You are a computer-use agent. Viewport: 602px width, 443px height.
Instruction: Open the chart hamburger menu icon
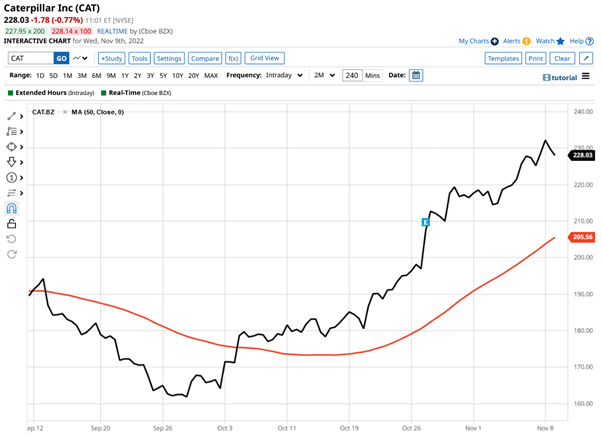pos(585,104)
